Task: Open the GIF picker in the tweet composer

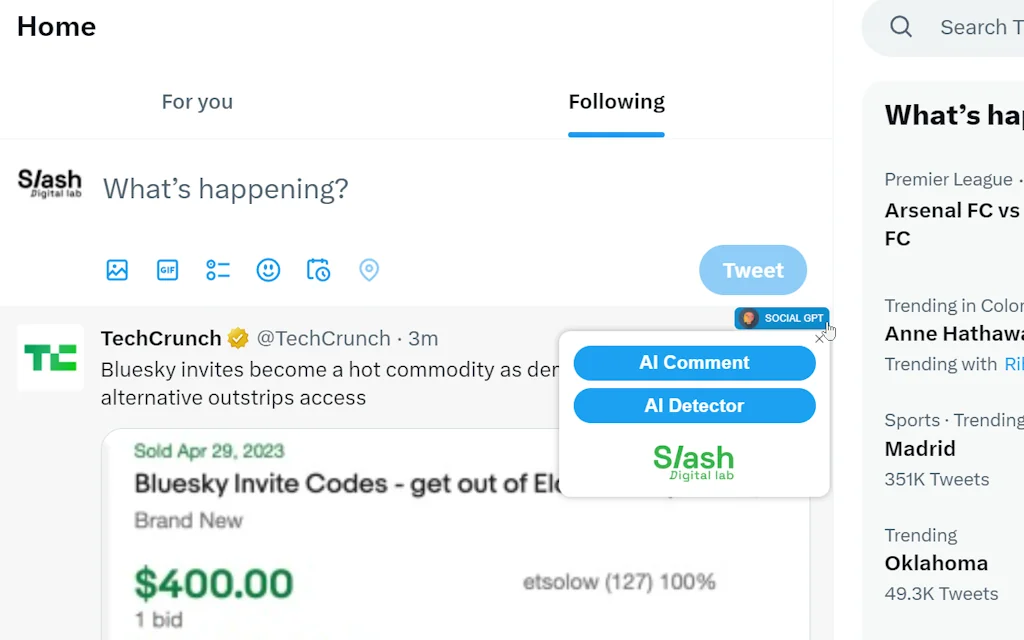Action: point(167,269)
